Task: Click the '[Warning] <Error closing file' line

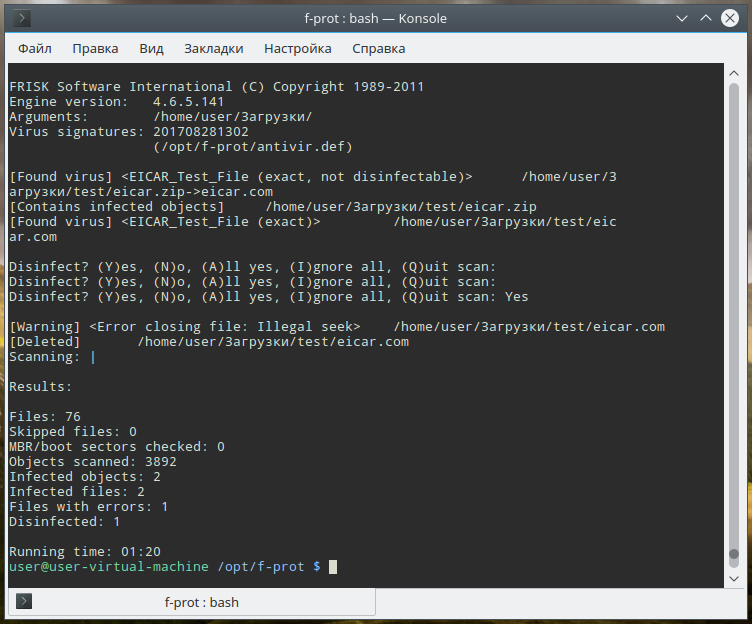Action: click(337, 327)
